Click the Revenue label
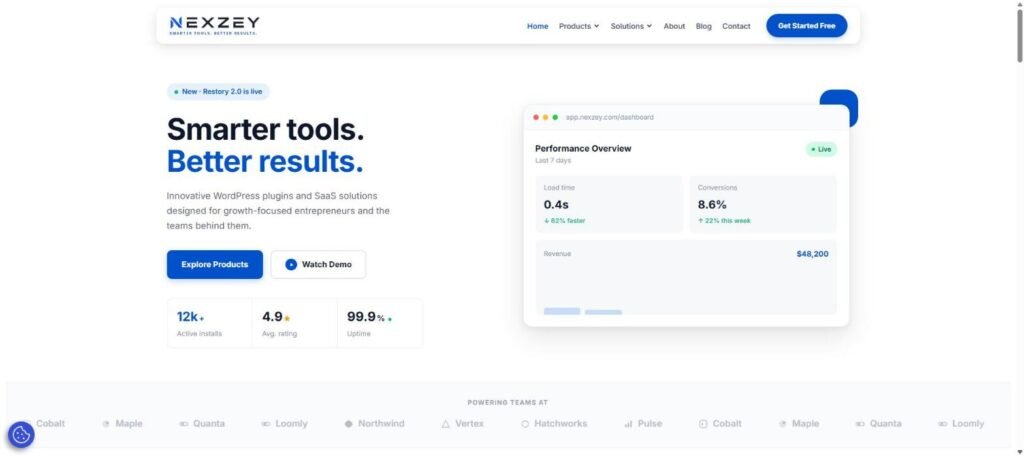 [557, 253]
